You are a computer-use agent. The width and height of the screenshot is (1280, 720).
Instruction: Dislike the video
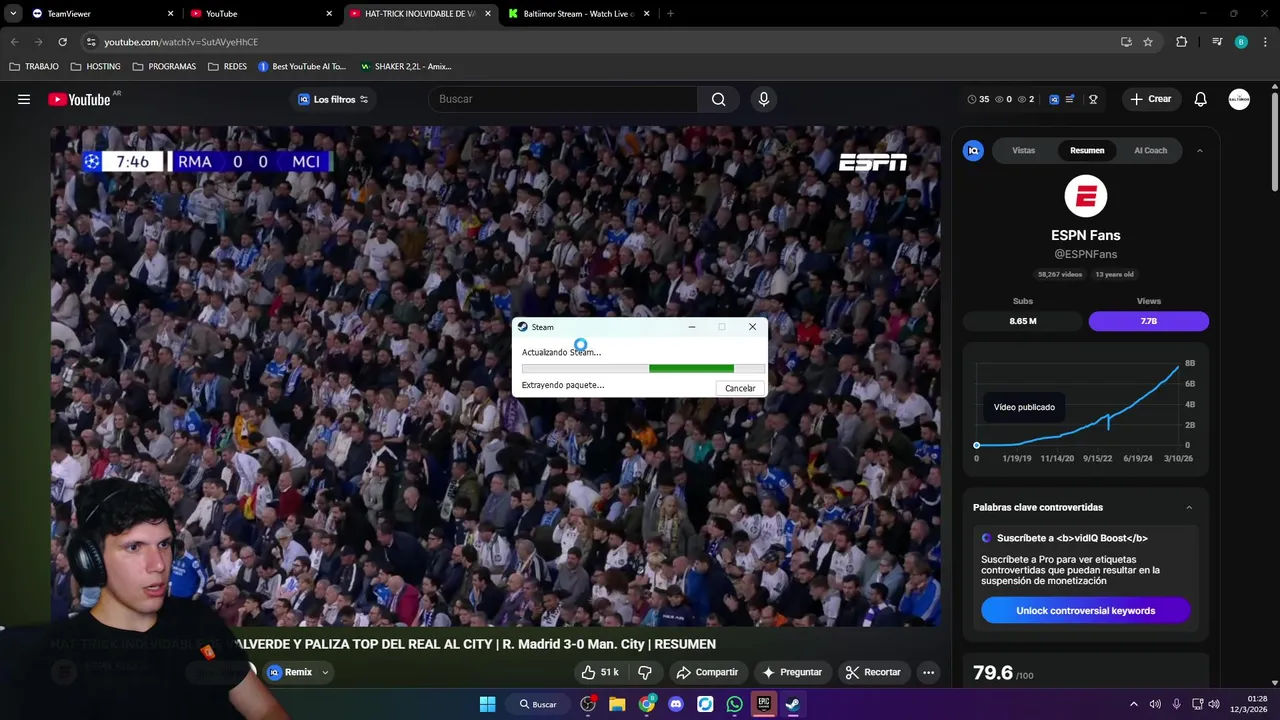point(645,672)
